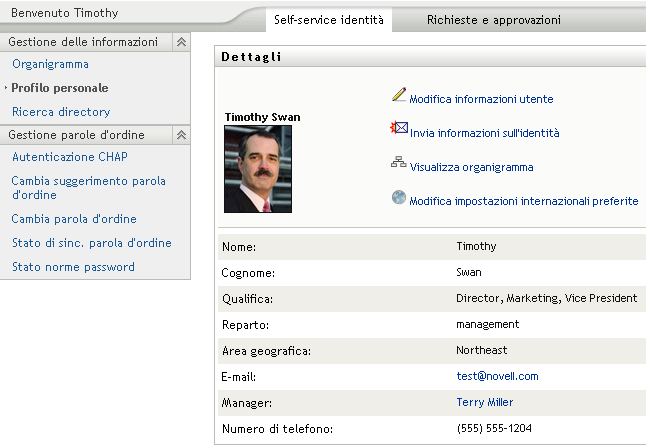Click the org chart icon beside Visualizza organigramma
This screenshot has height=447, width=646.
click(399, 164)
